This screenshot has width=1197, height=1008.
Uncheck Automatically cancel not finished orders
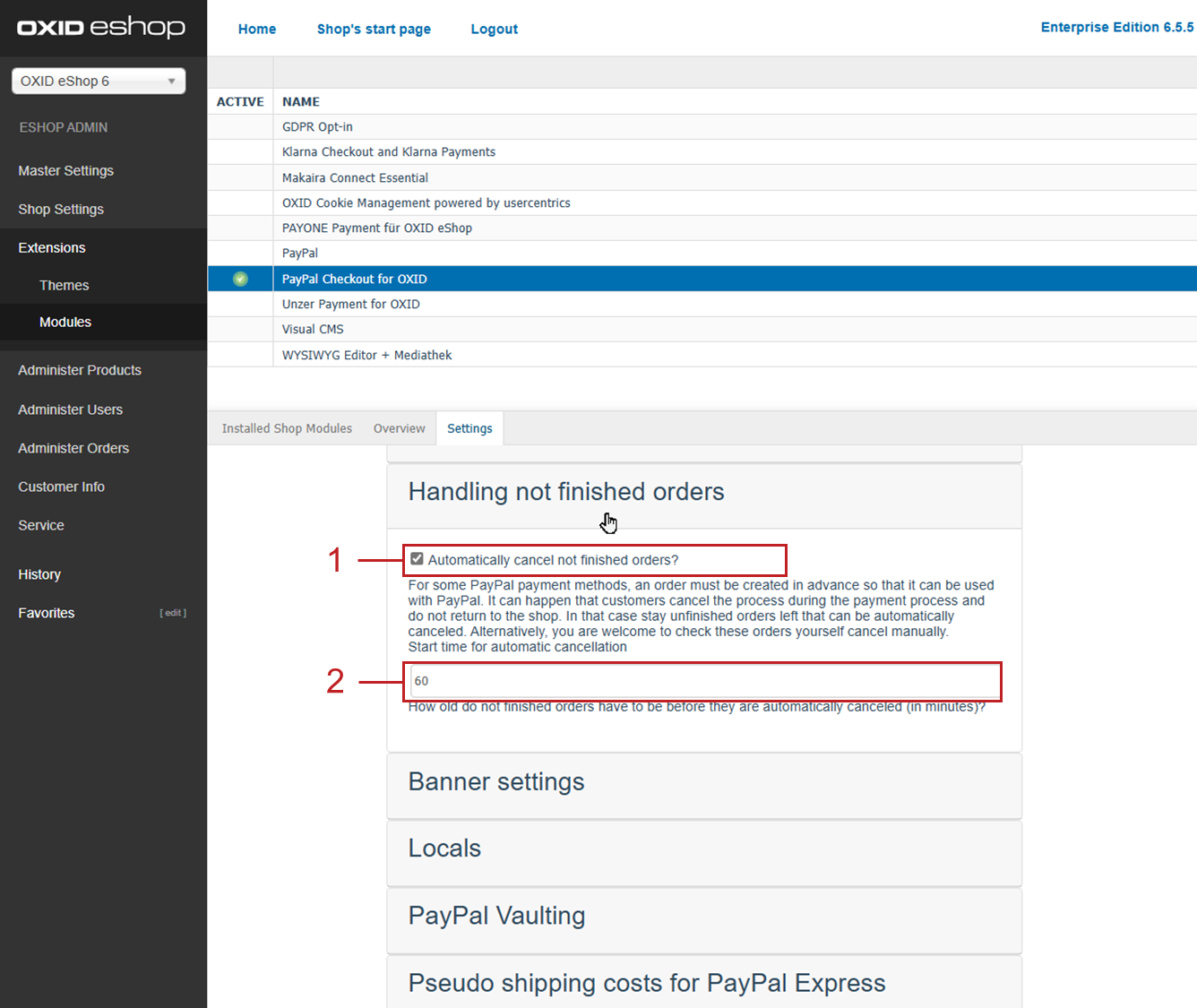point(417,559)
